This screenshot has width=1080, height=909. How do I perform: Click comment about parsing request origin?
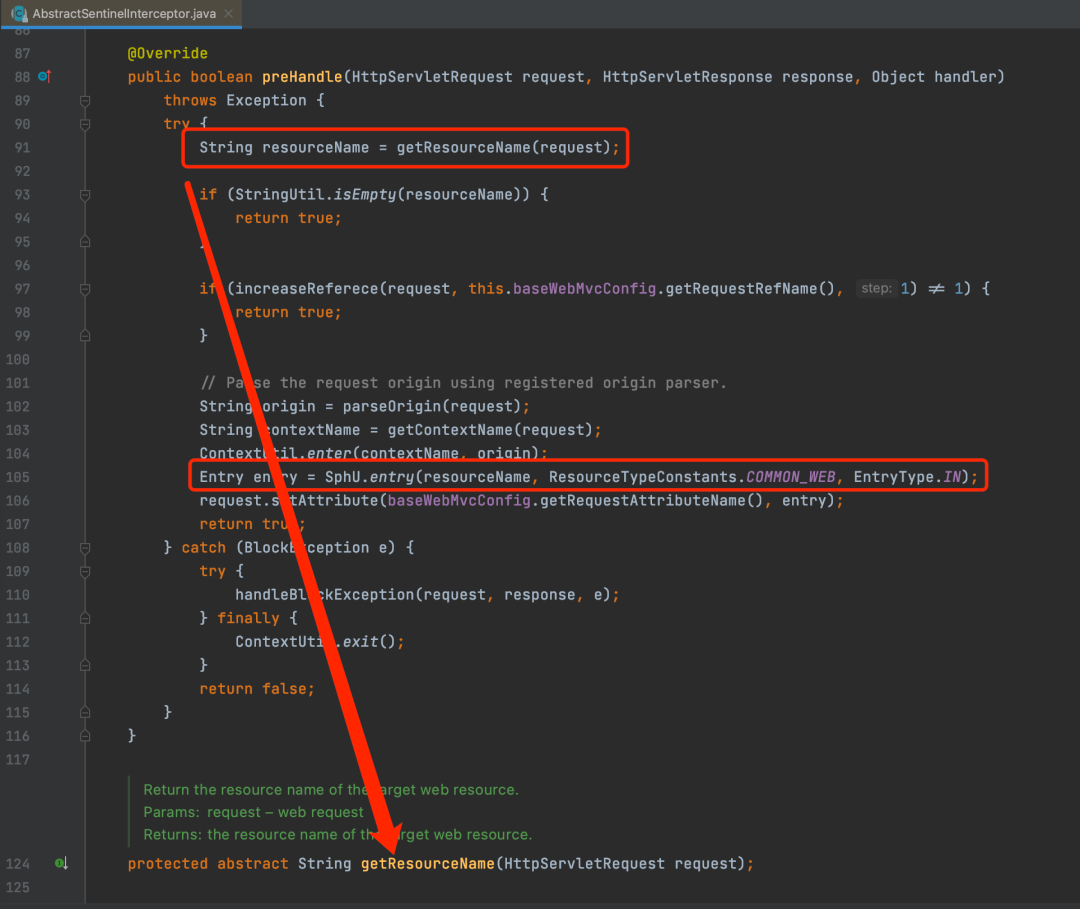pyautogui.click(x=464, y=383)
